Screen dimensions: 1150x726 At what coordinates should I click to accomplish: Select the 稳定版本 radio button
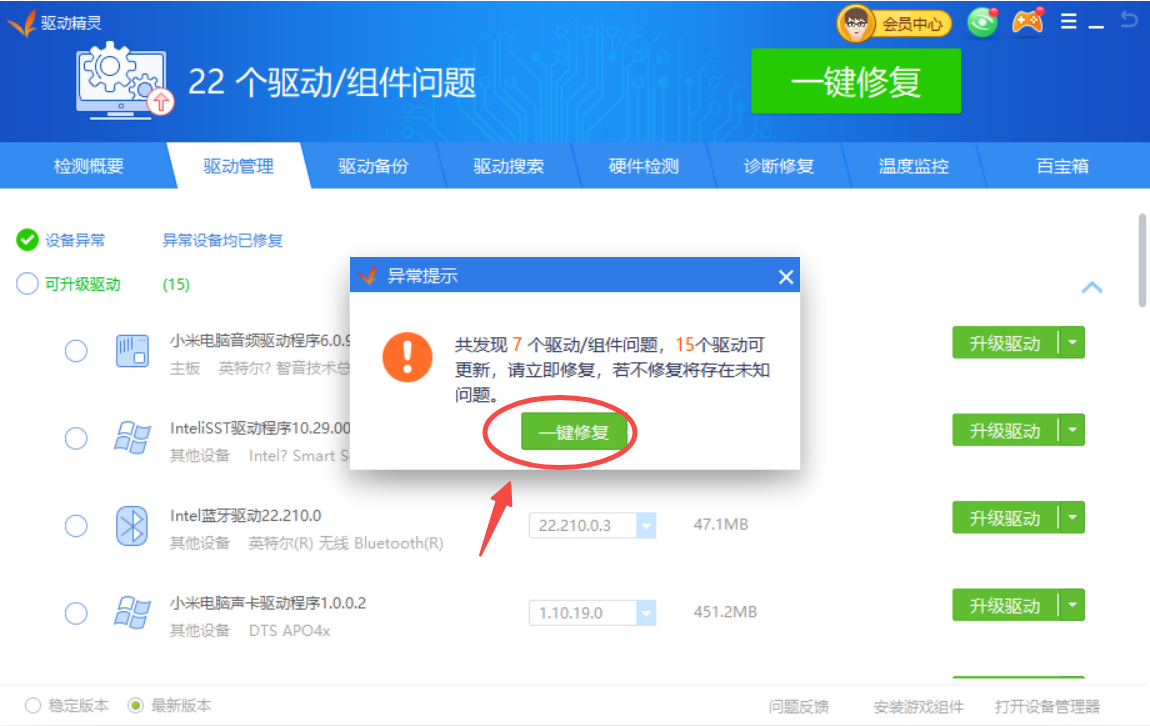coord(34,706)
